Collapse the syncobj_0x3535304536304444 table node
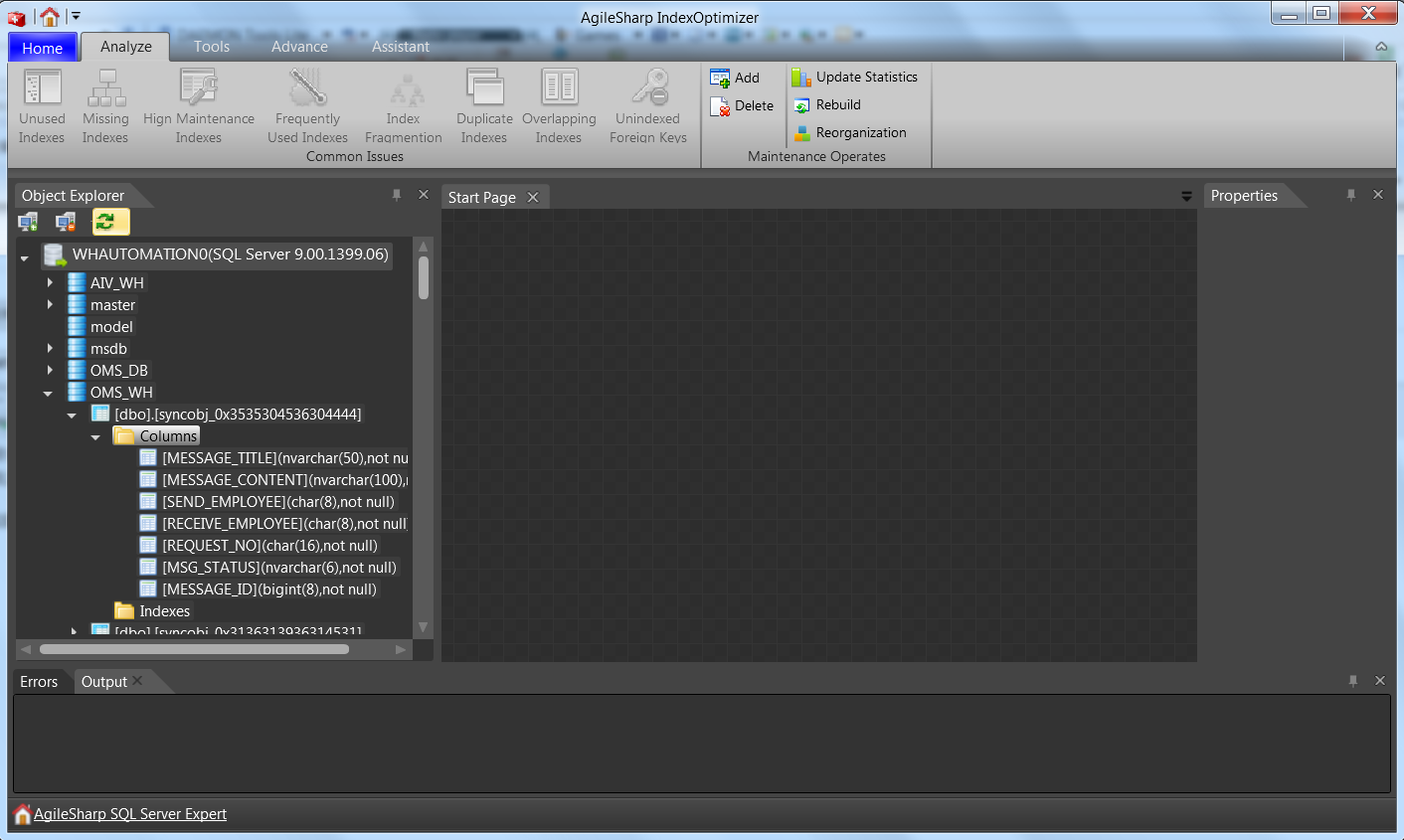This screenshot has height=840, width=1404. [x=72, y=416]
